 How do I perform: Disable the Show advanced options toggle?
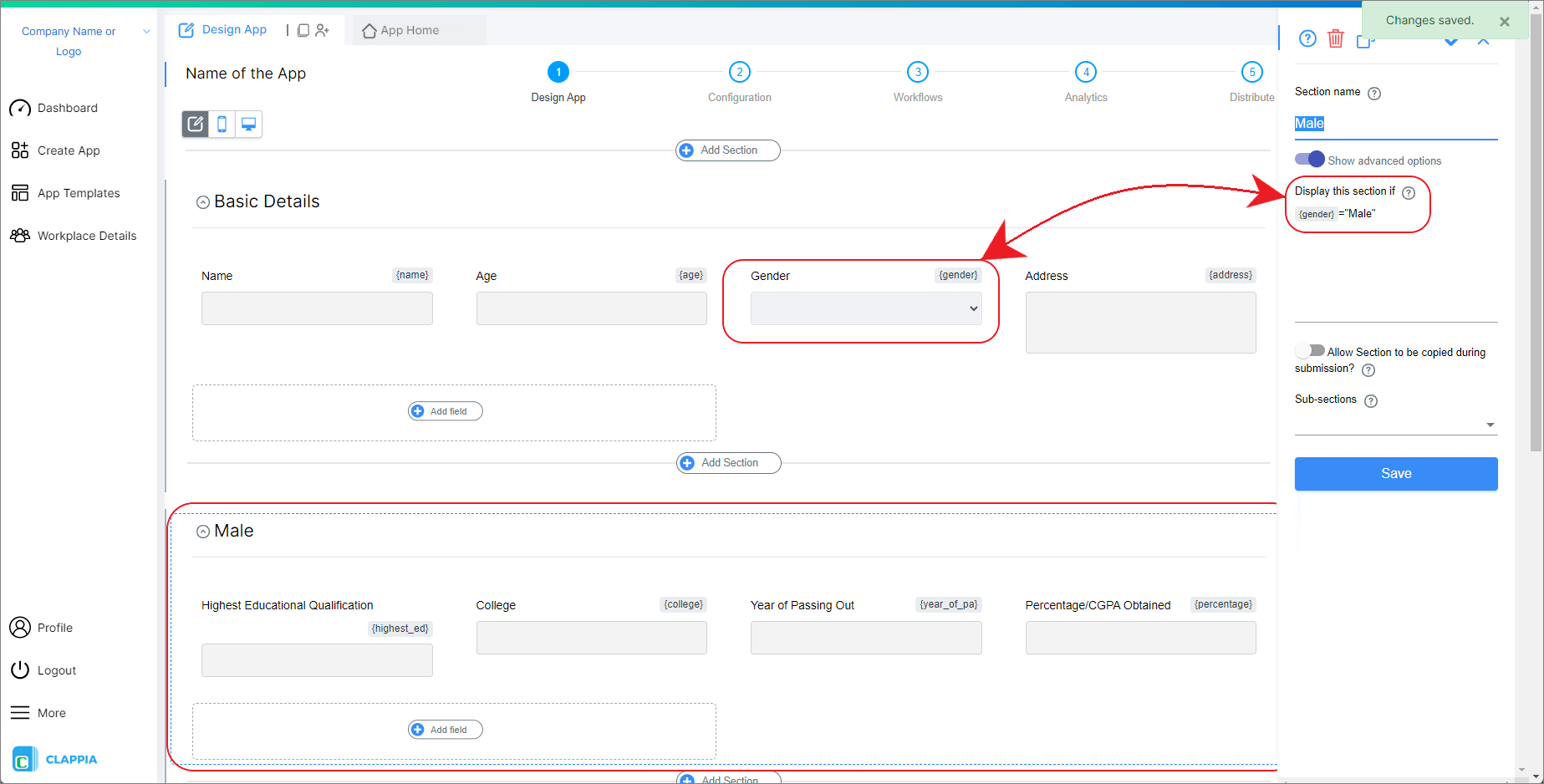pyautogui.click(x=1309, y=159)
